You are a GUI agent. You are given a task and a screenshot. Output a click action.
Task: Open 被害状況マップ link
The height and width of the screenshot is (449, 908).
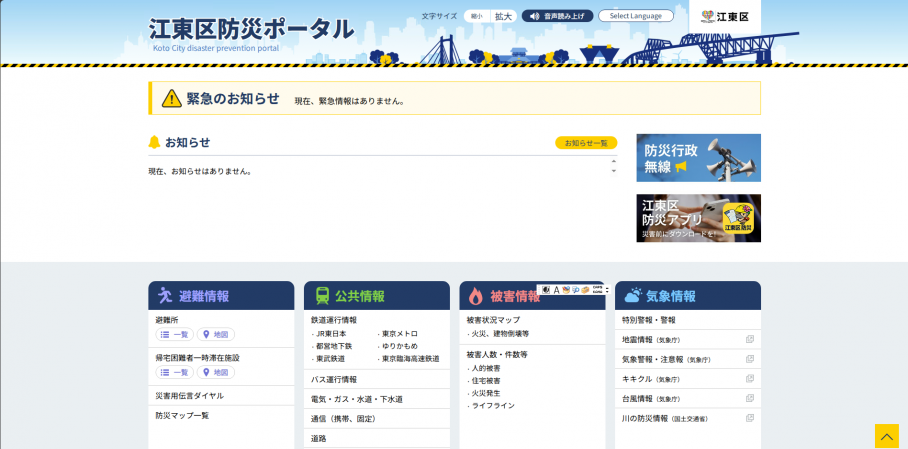click(493, 320)
